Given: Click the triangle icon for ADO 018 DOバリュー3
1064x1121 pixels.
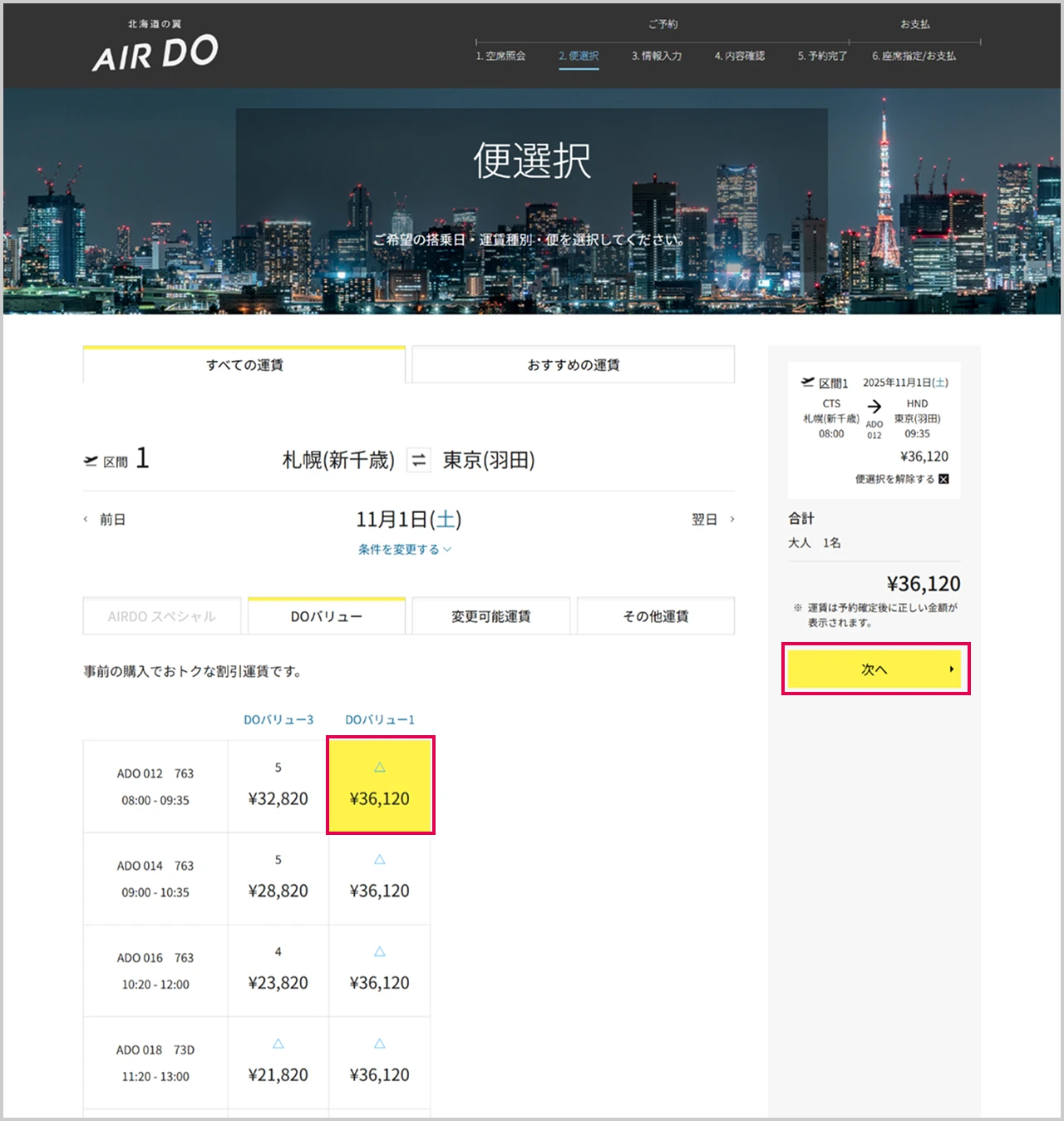Looking at the screenshot, I should coord(278,1043).
